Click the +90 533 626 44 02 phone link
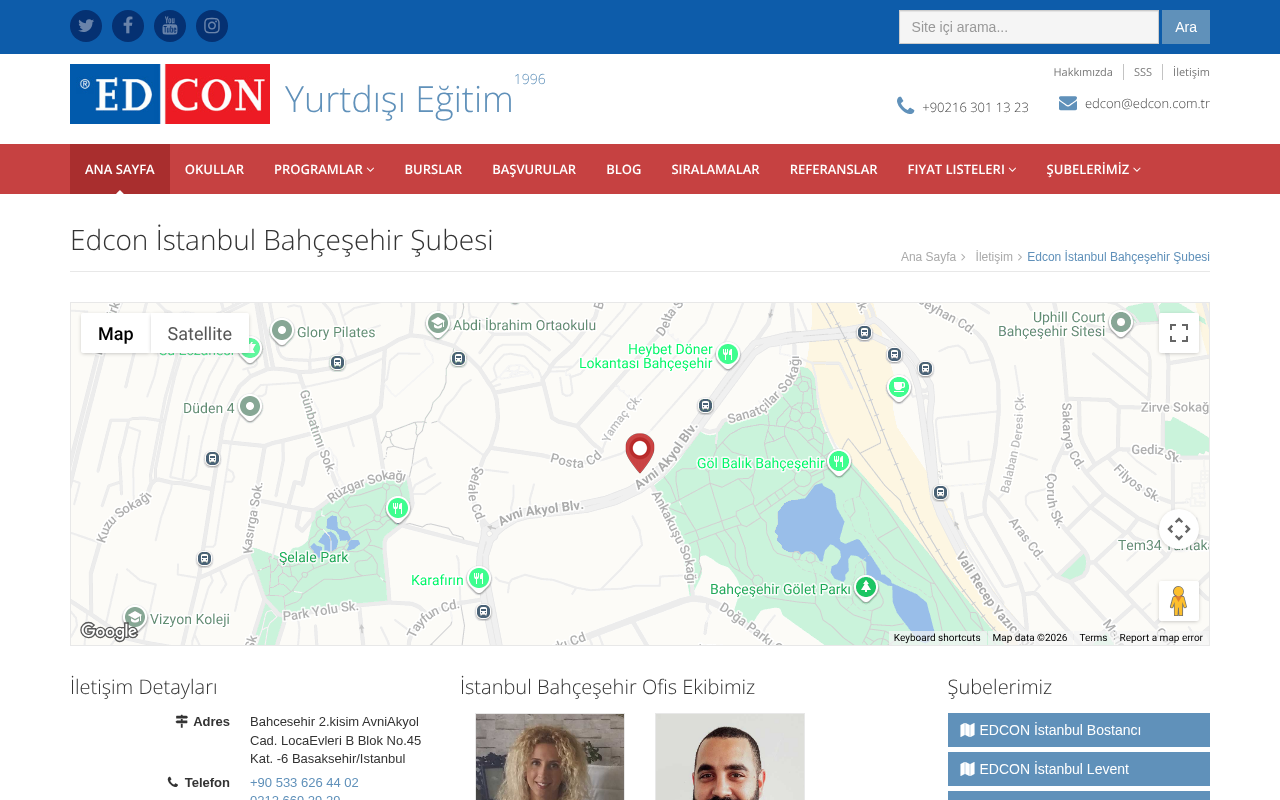 [304, 783]
